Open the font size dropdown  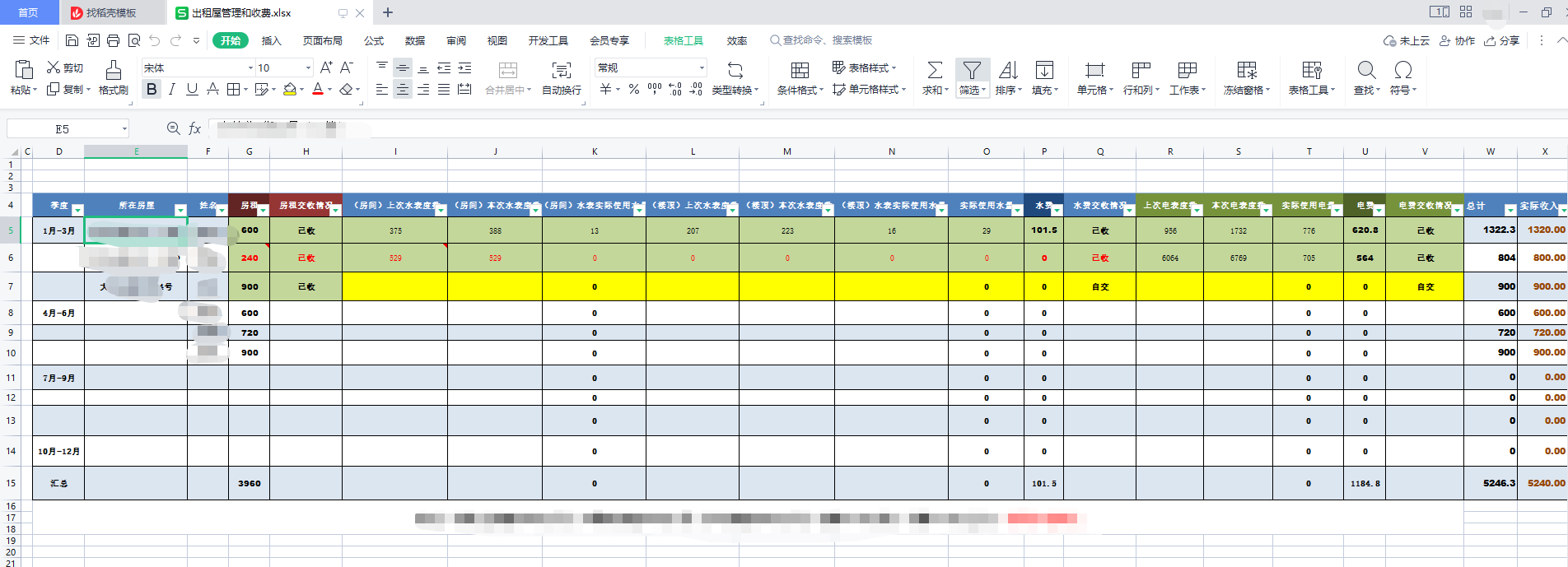tap(308, 67)
